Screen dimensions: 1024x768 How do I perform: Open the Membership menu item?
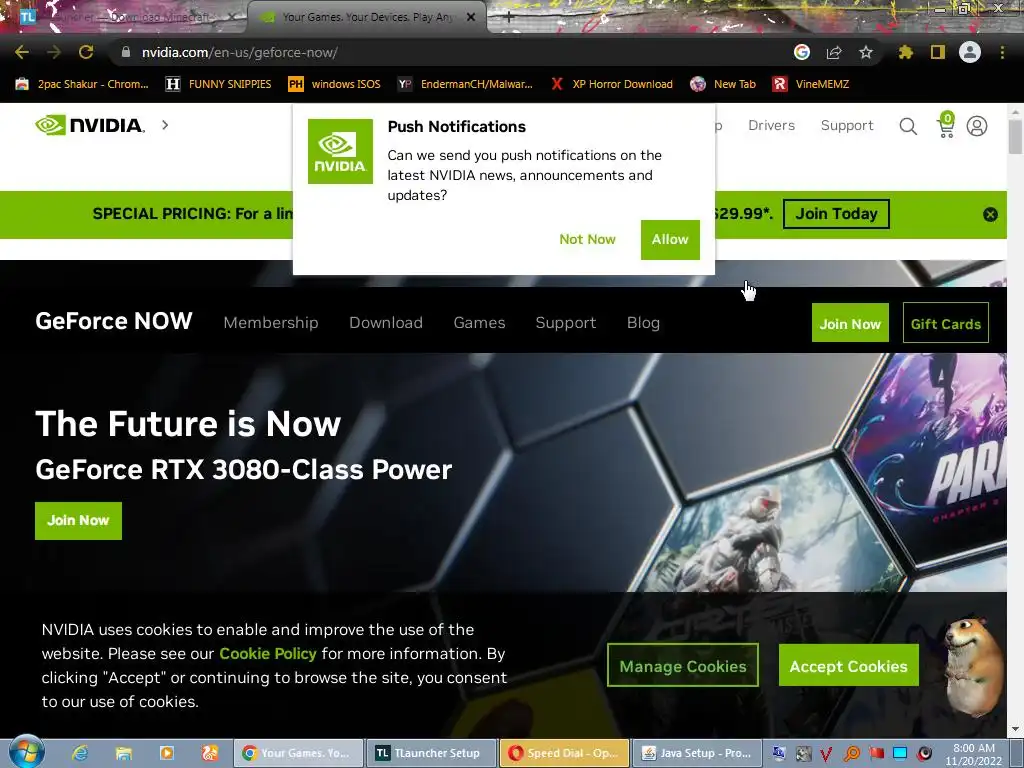click(271, 323)
